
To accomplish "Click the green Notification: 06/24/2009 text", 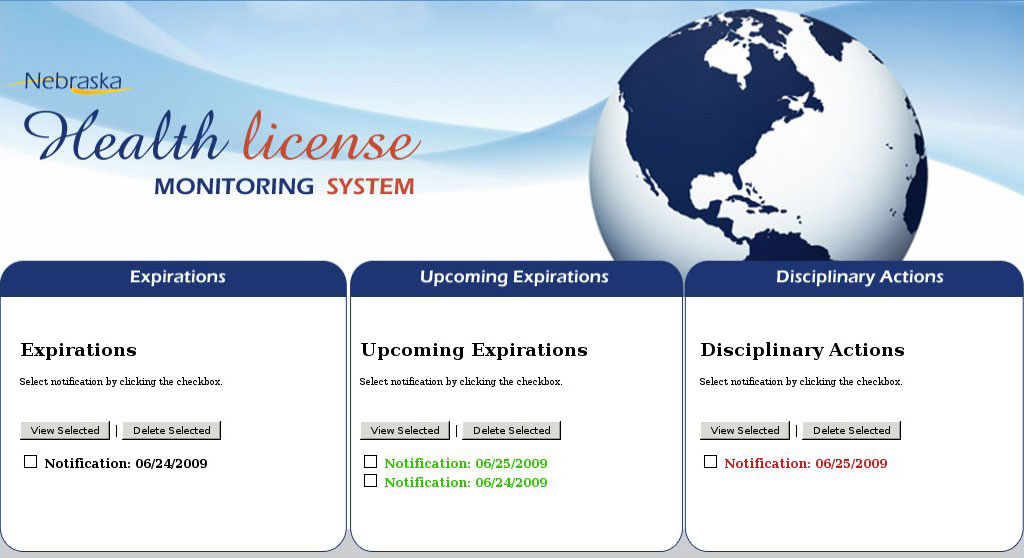I will pyautogui.click(x=466, y=483).
